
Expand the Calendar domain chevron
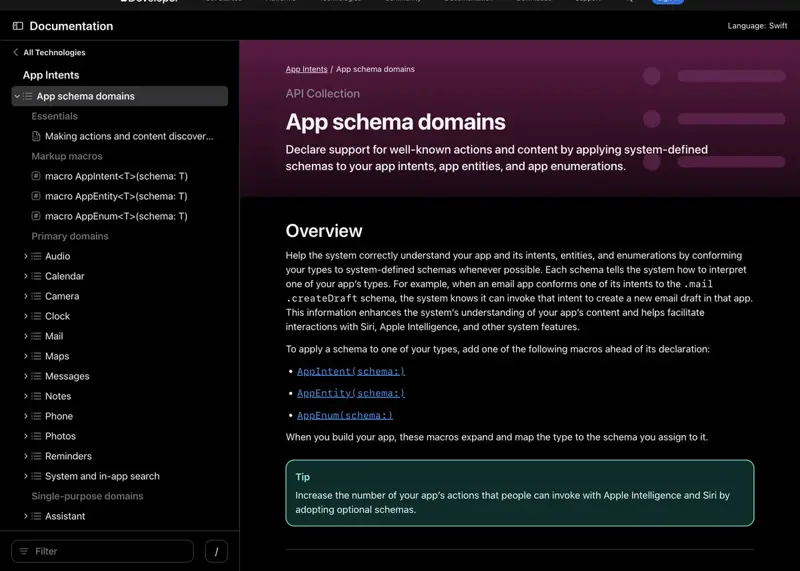coord(26,276)
